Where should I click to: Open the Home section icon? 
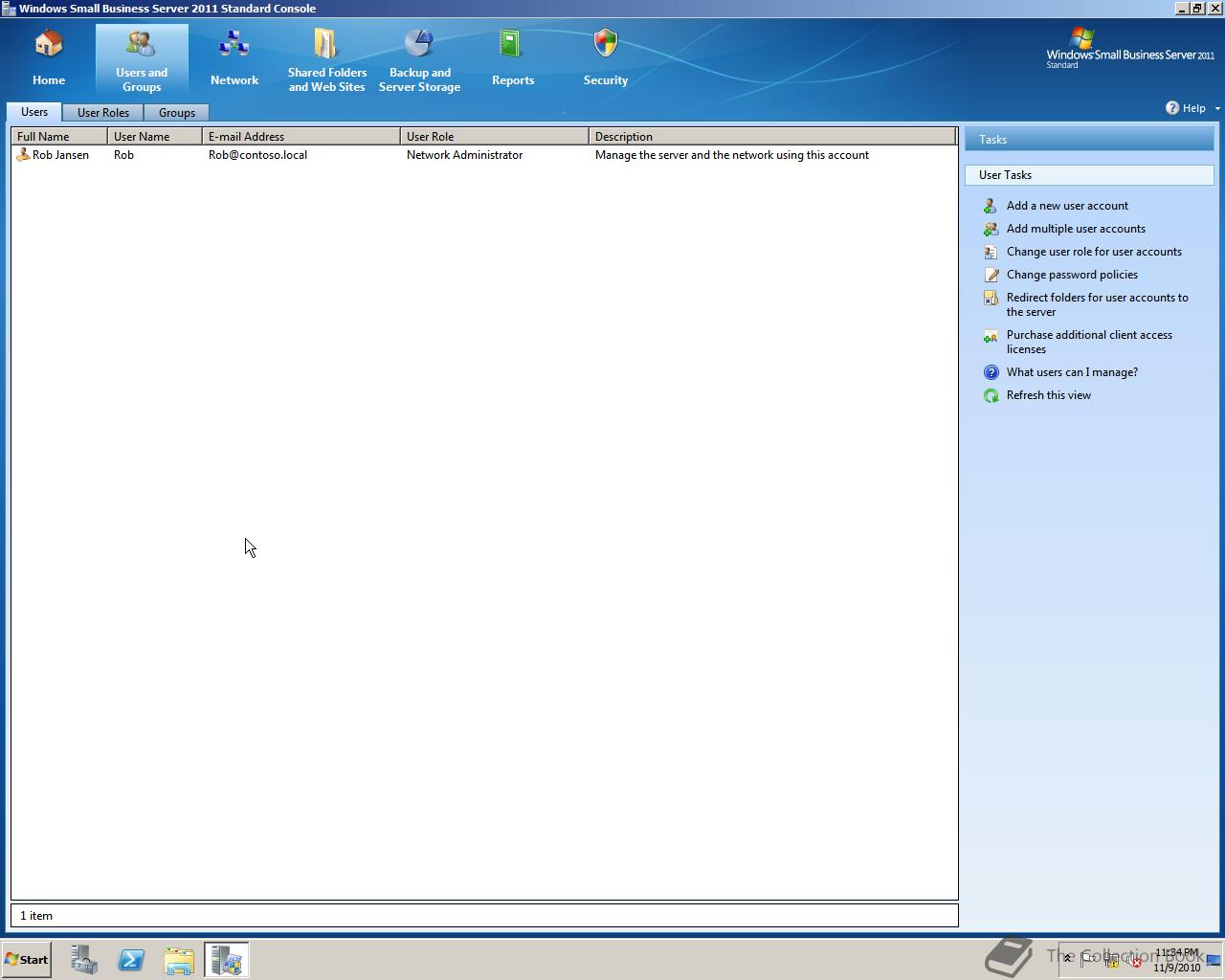(49, 44)
